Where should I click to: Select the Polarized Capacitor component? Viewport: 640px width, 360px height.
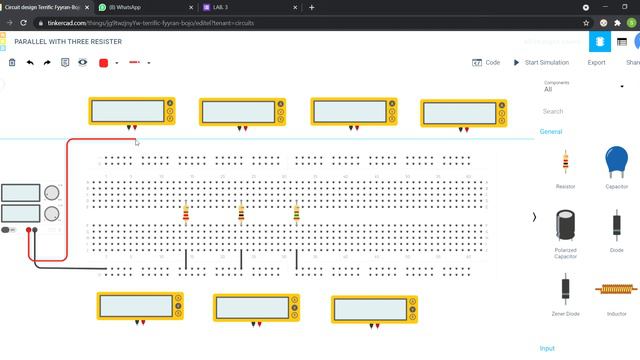coord(565,234)
